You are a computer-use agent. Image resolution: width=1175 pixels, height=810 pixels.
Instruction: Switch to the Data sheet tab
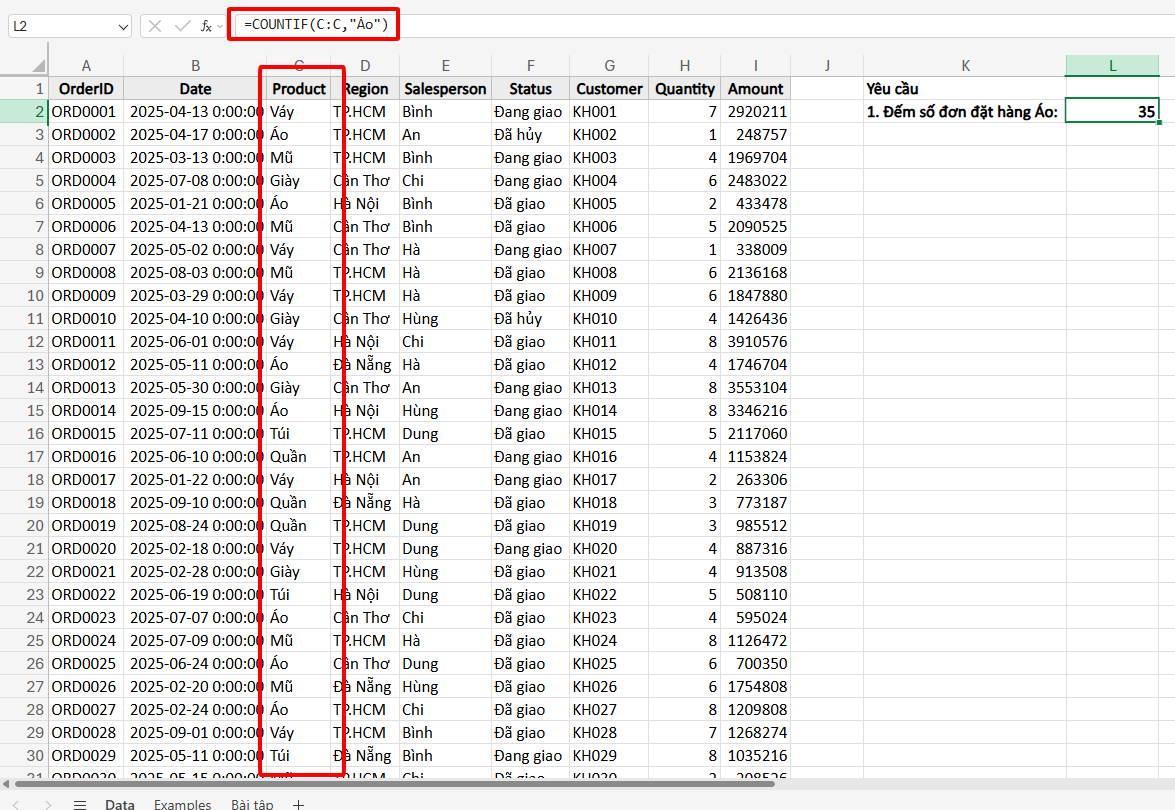(120, 804)
